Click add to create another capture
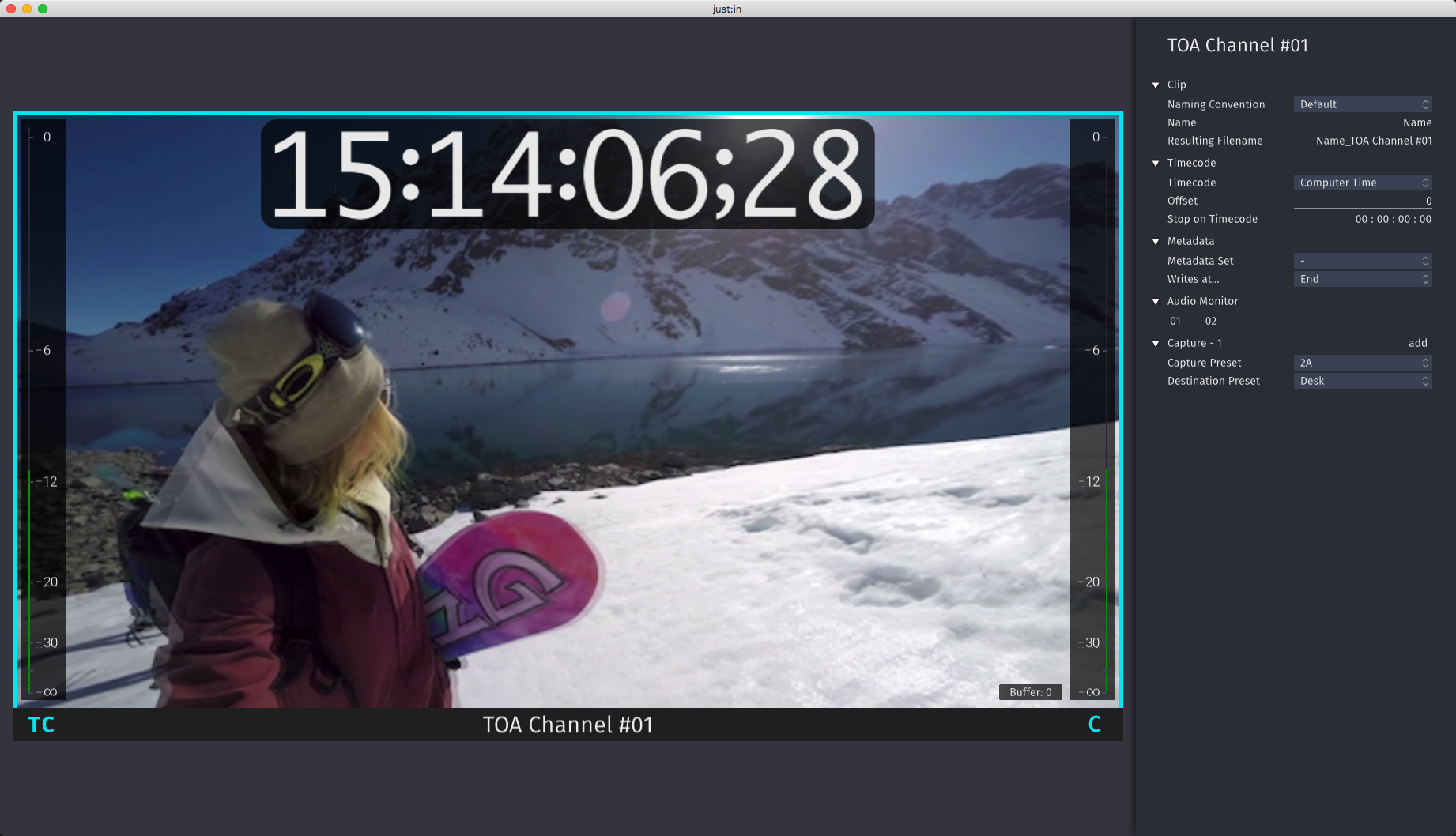This screenshot has width=1456, height=836. 1418,343
